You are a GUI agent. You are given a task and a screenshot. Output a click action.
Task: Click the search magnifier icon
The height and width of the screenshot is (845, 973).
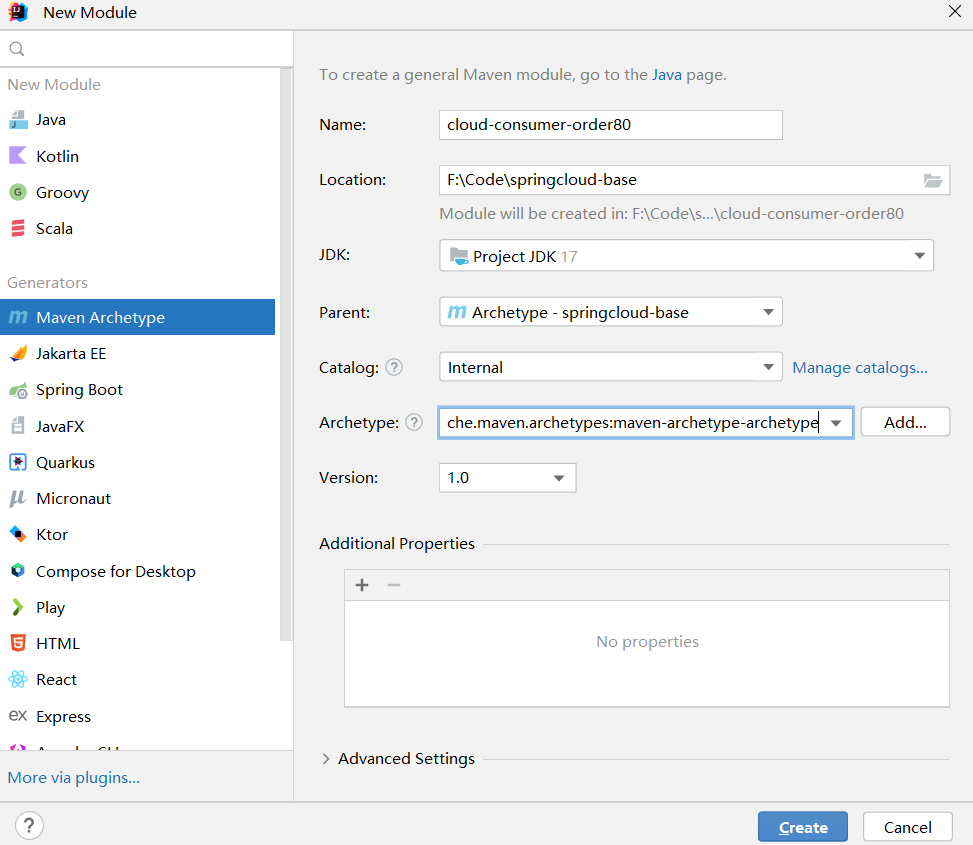point(17,48)
